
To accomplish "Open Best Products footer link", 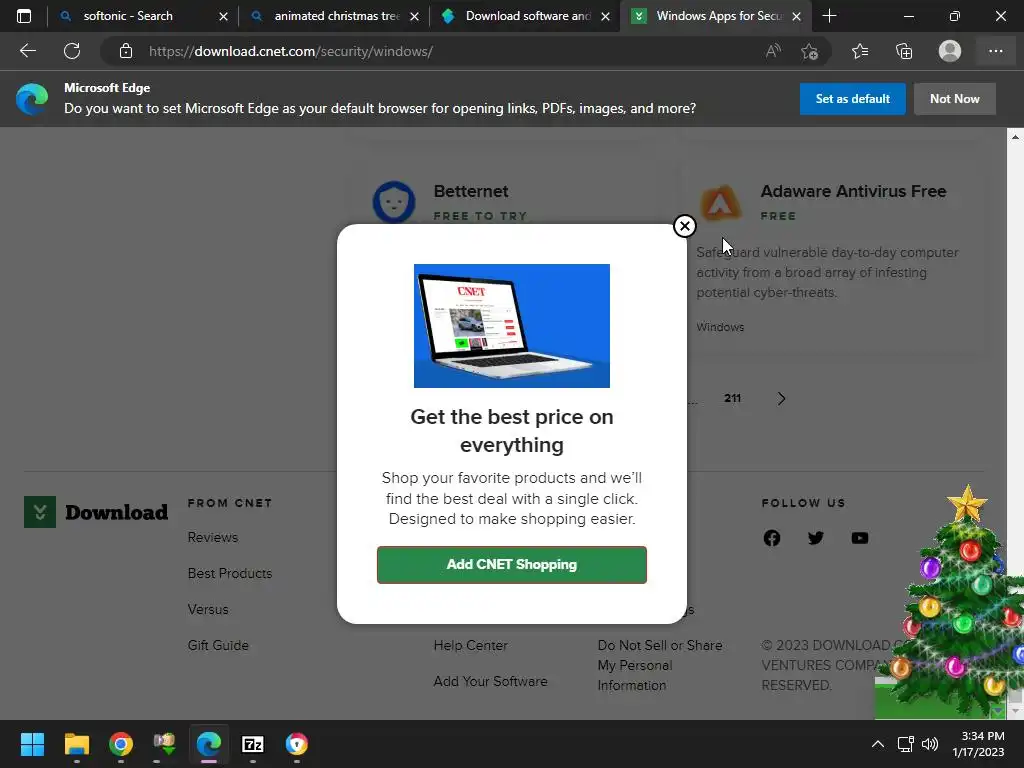I will coord(230,573).
